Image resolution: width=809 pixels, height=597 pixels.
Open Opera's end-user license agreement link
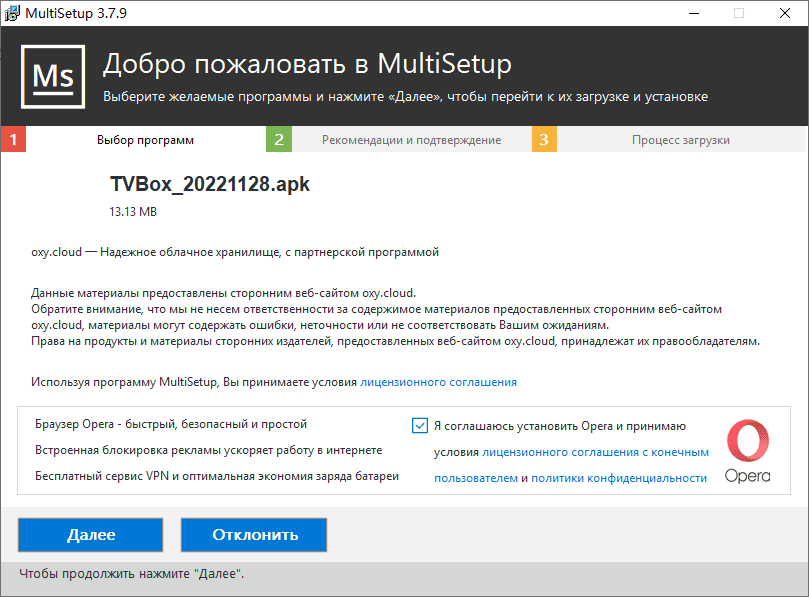click(x=595, y=452)
